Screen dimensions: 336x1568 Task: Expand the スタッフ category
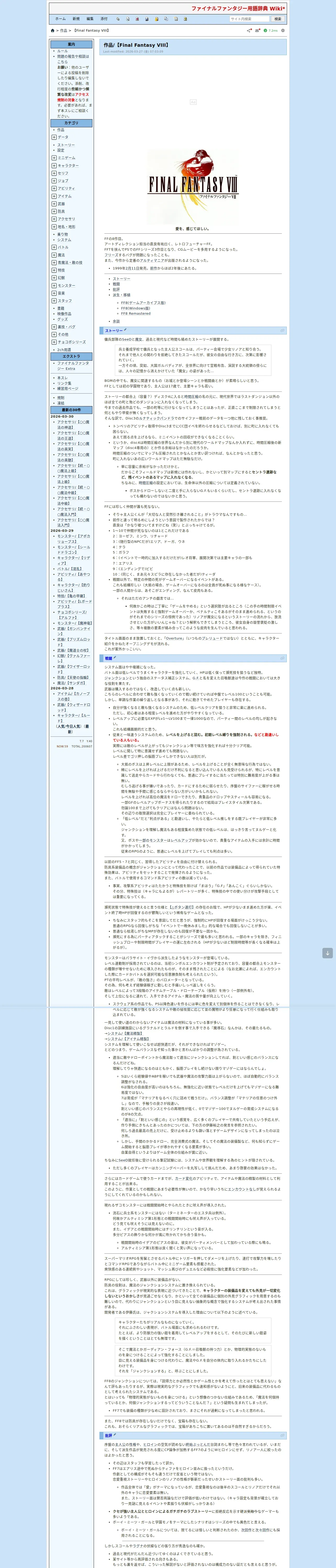(x=54, y=301)
